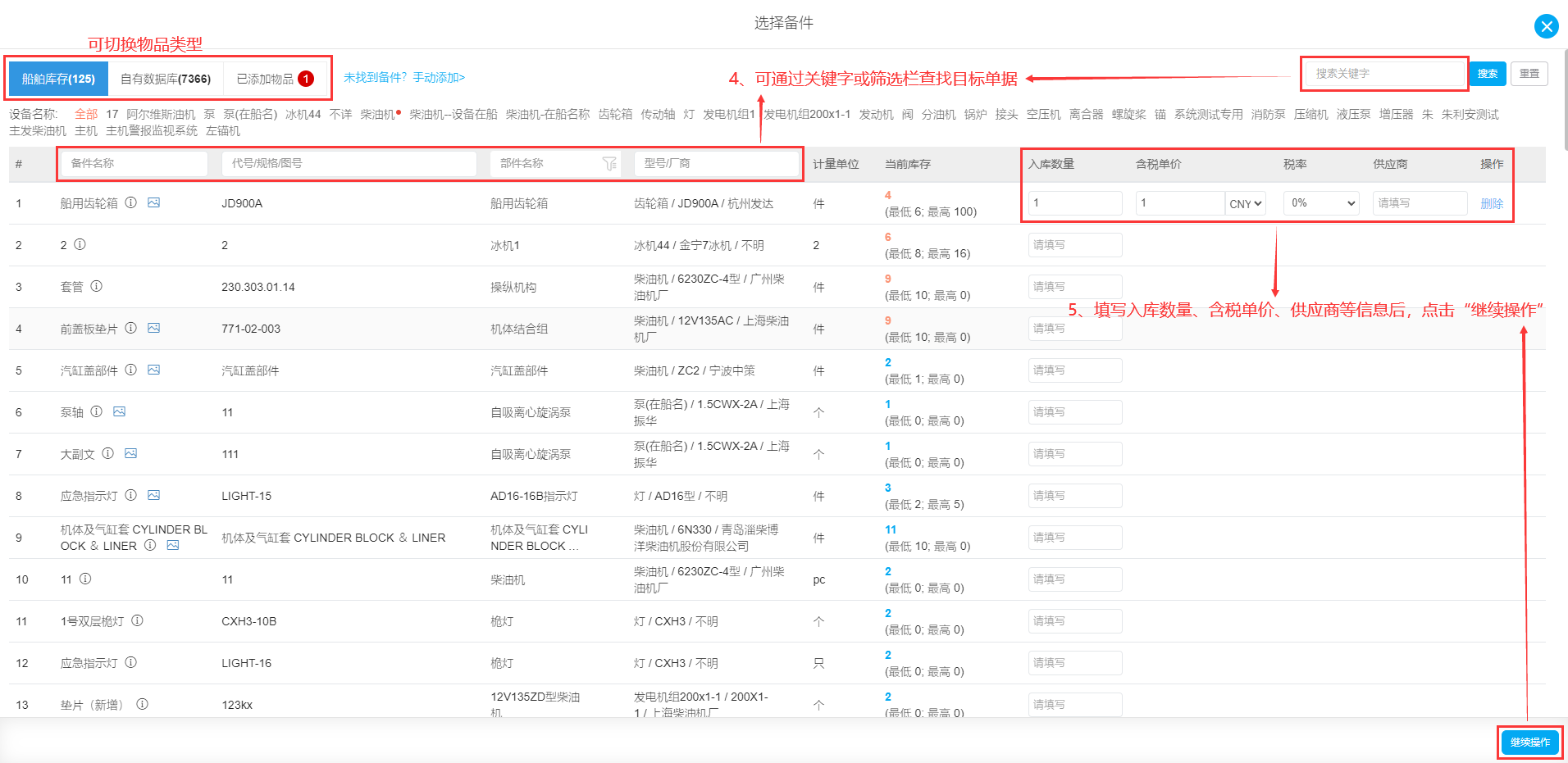The width and height of the screenshot is (1568, 763).
Task: Click the filter funnel in 部件名称 column
Action: coord(609,163)
